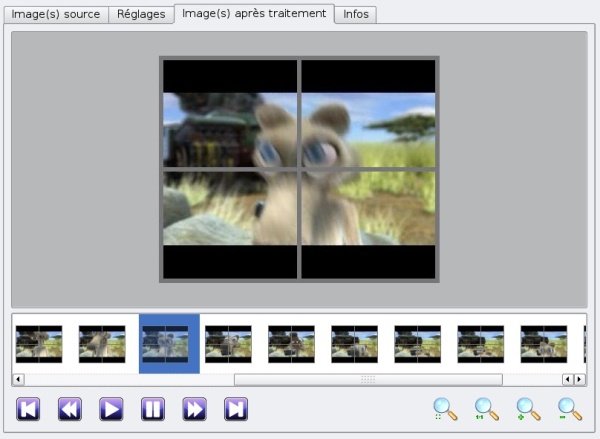Select the fourth filmstrip thumbnail
Screen dimensions: 600x439
[x=228, y=344]
